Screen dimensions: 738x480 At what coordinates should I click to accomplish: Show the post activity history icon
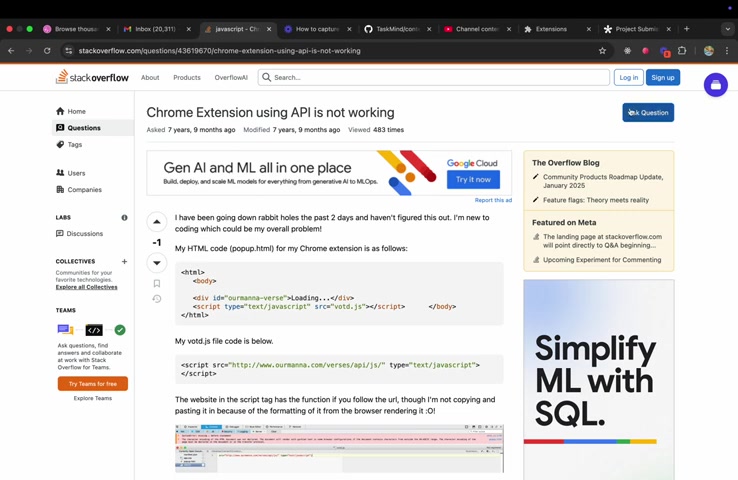click(x=157, y=299)
